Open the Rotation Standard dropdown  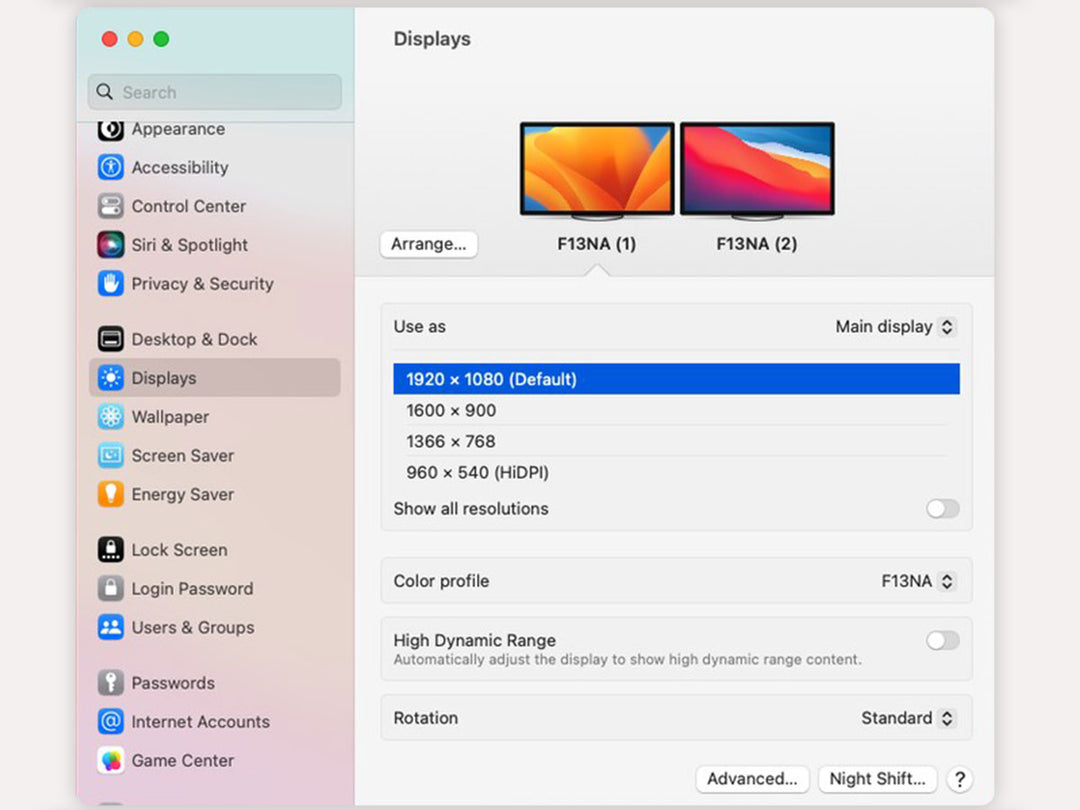pos(908,718)
